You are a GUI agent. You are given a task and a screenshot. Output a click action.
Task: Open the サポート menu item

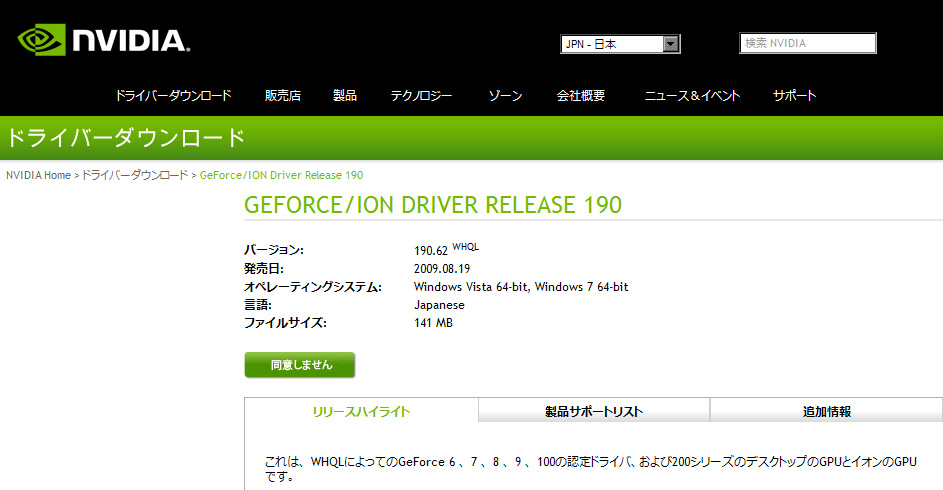pyautogui.click(x=794, y=96)
